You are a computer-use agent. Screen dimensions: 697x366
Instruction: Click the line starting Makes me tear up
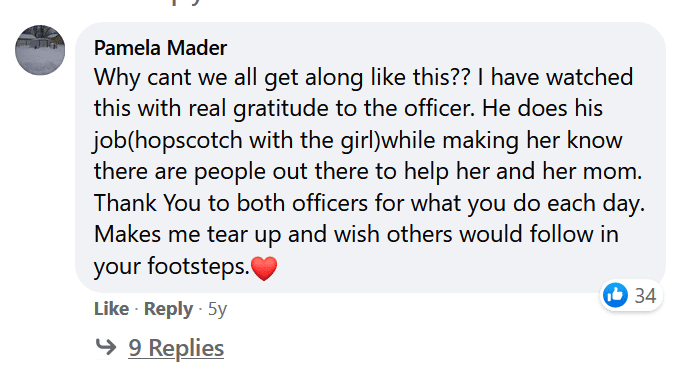pos(356,234)
